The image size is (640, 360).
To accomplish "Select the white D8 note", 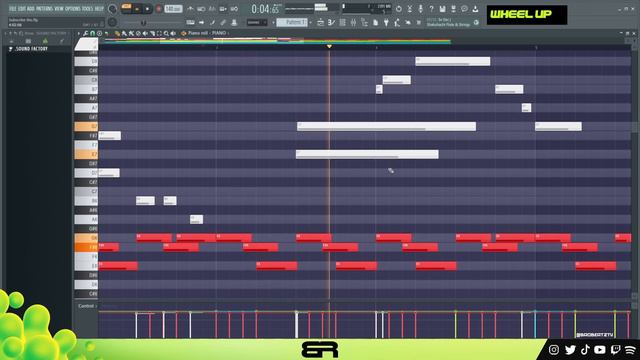I will [x=453, y=61].
